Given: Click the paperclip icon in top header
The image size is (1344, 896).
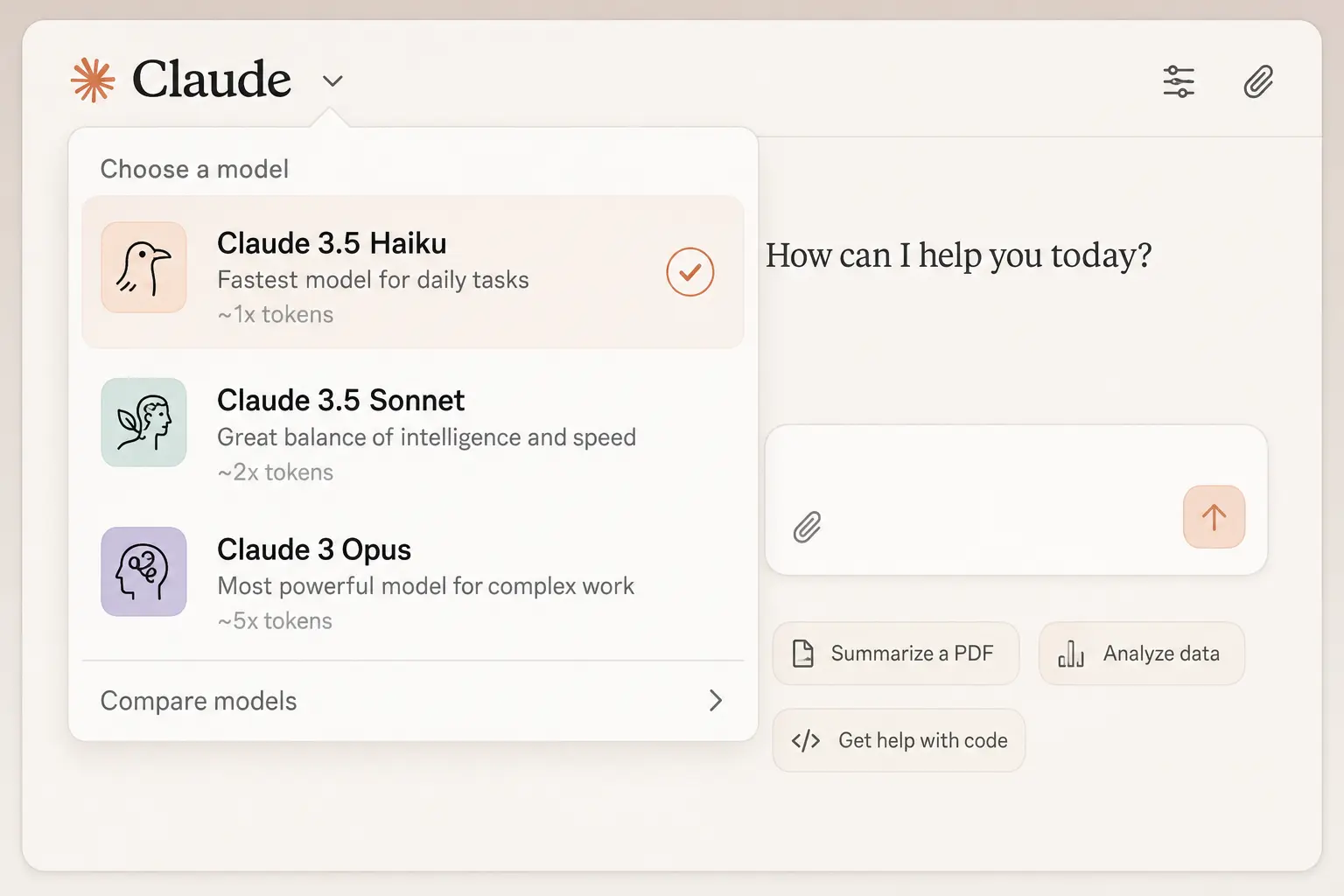Looking at the screenshot, I should 1258,81.
